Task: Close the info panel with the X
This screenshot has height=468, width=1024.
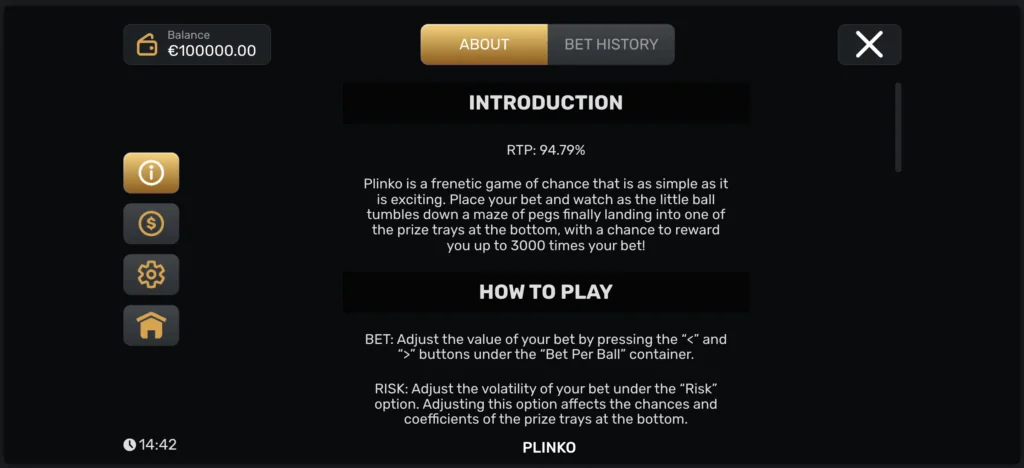Action: tap(869, 44)
